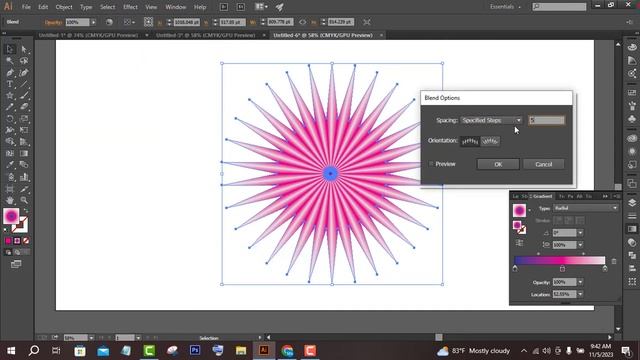Click the Windows Start button
This screenshot has height=360, width=640.
[x=11, y=351]
